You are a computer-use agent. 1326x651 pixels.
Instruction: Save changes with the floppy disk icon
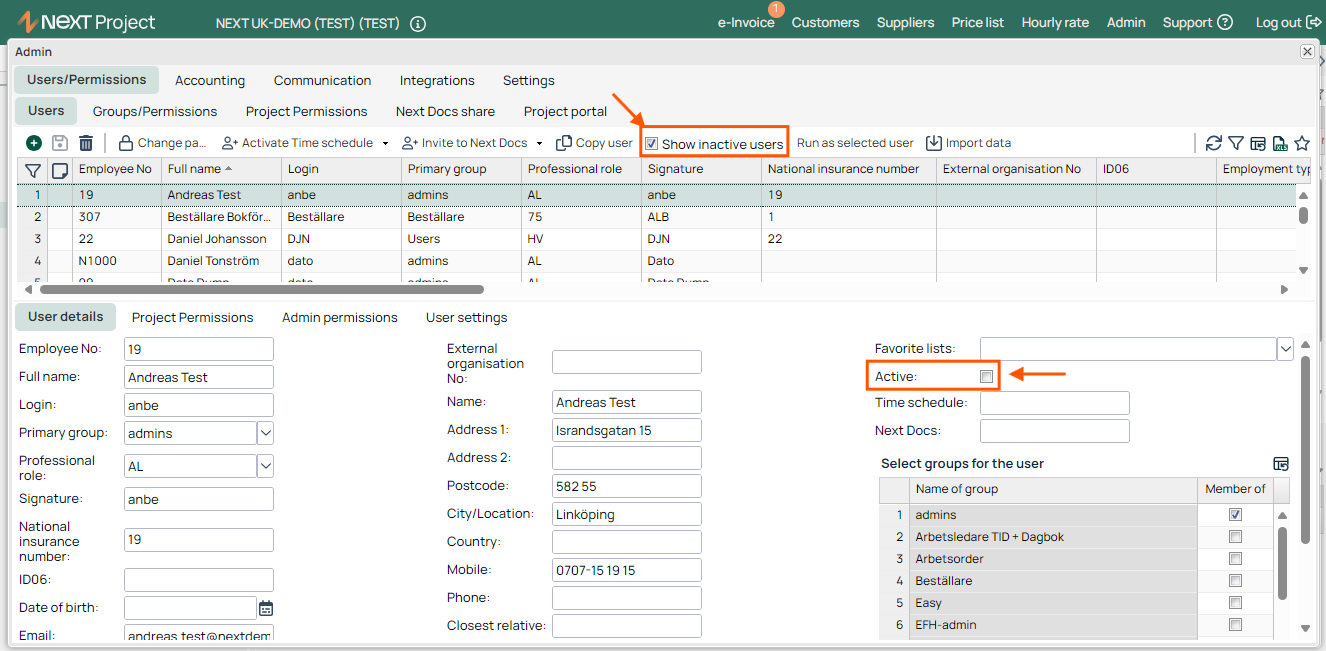pyautogui.click(x=60, y=143)
